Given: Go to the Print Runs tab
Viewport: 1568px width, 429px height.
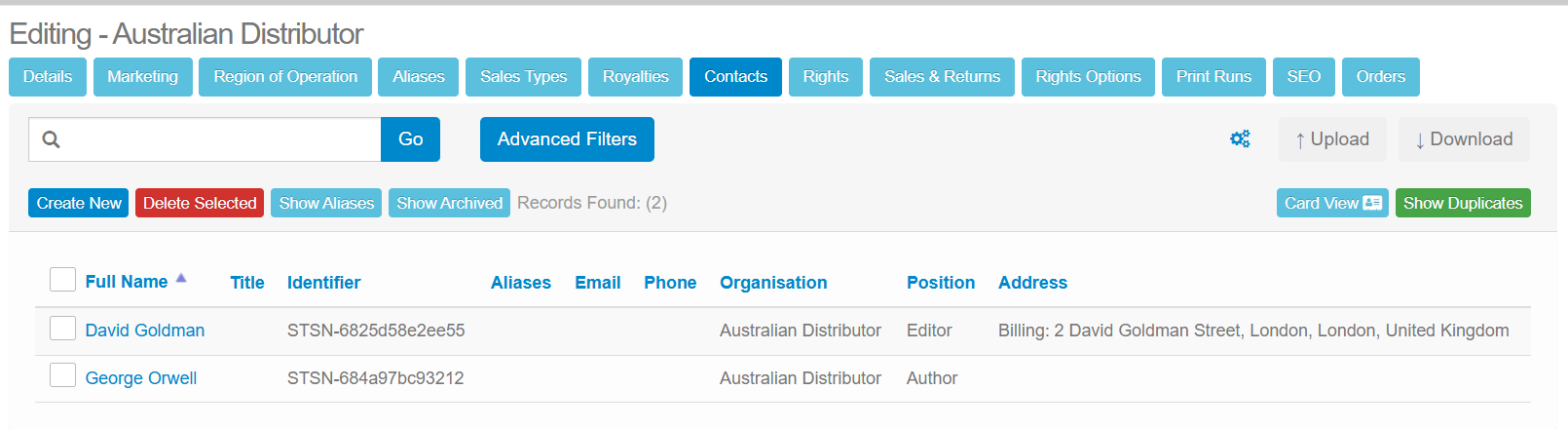Looking at the screenshot, I should tap(1213, 77).
